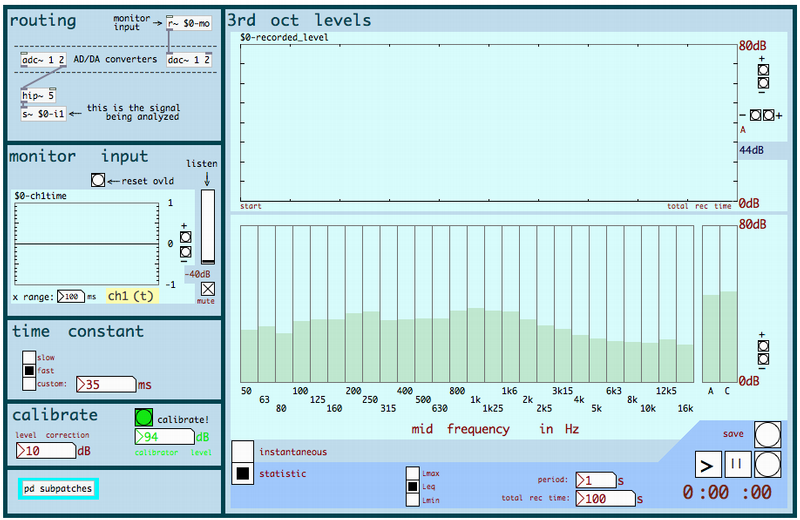Select the custom time constant radio
The image size is (800, 520).
[x=29, y=383]
